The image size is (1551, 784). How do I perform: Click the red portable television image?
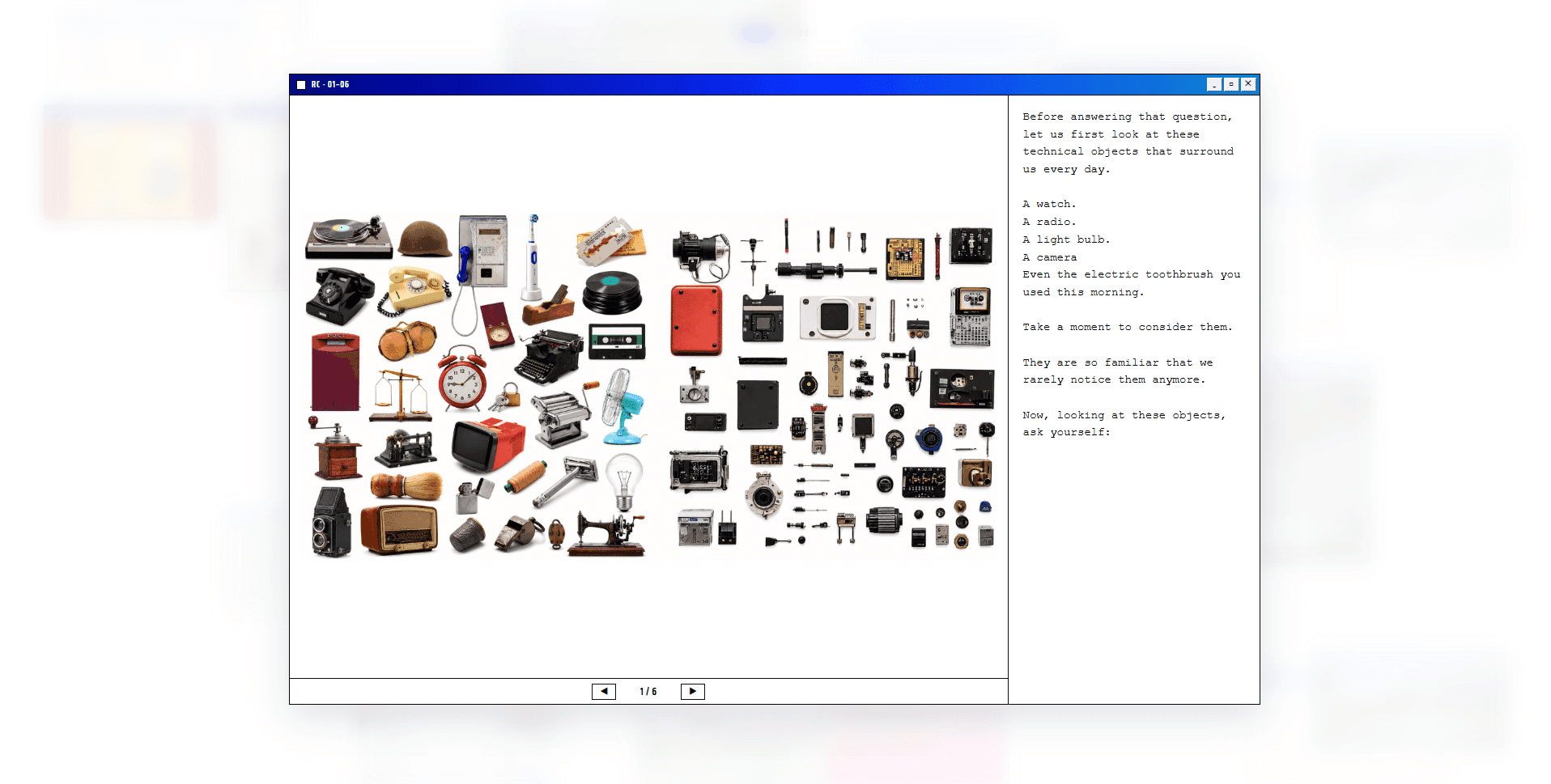pos(488,444)
